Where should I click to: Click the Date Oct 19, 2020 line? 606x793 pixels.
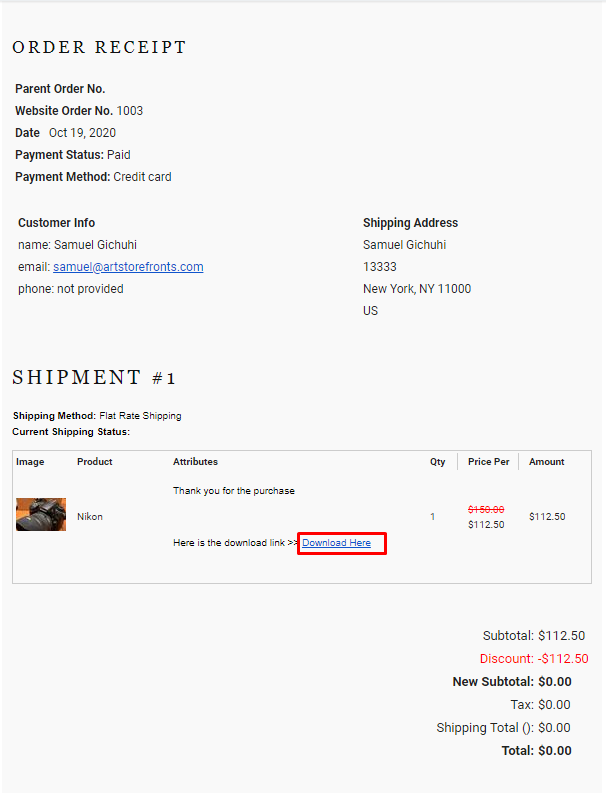pos(65,133)
